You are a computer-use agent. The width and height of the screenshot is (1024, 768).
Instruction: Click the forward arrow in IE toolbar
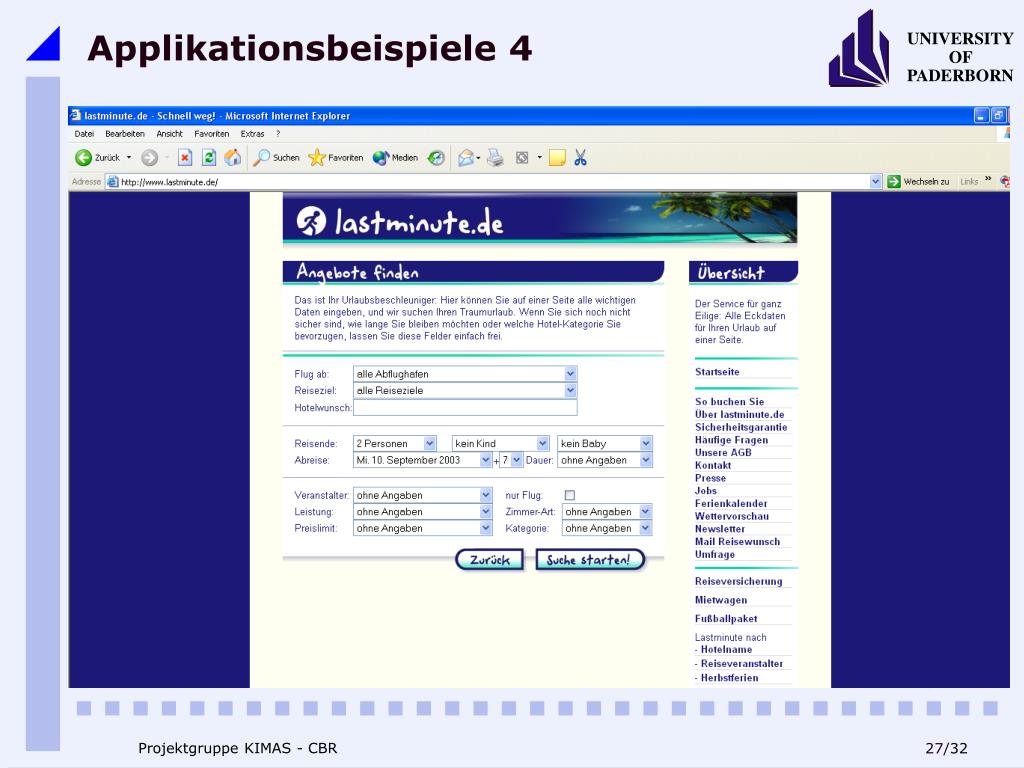click(x=150, y=157)
